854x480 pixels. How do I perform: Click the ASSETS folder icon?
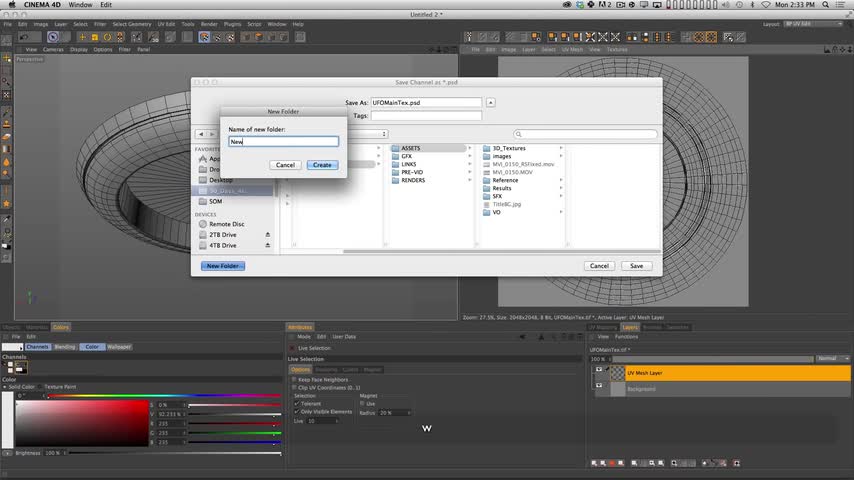[395, 148]
